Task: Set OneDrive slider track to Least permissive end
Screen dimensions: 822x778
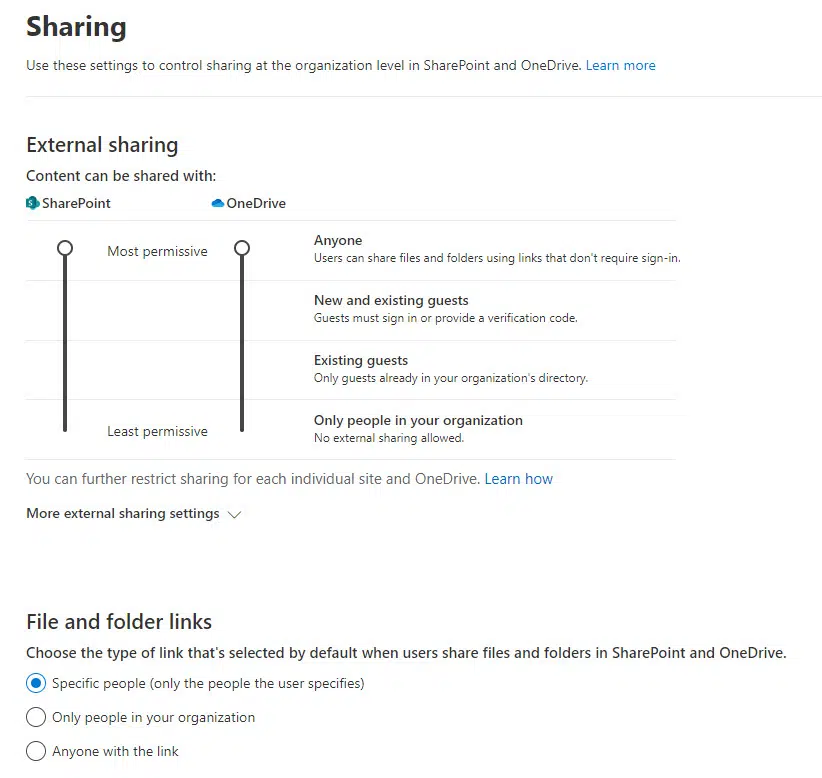Action: tap(242, 428)
